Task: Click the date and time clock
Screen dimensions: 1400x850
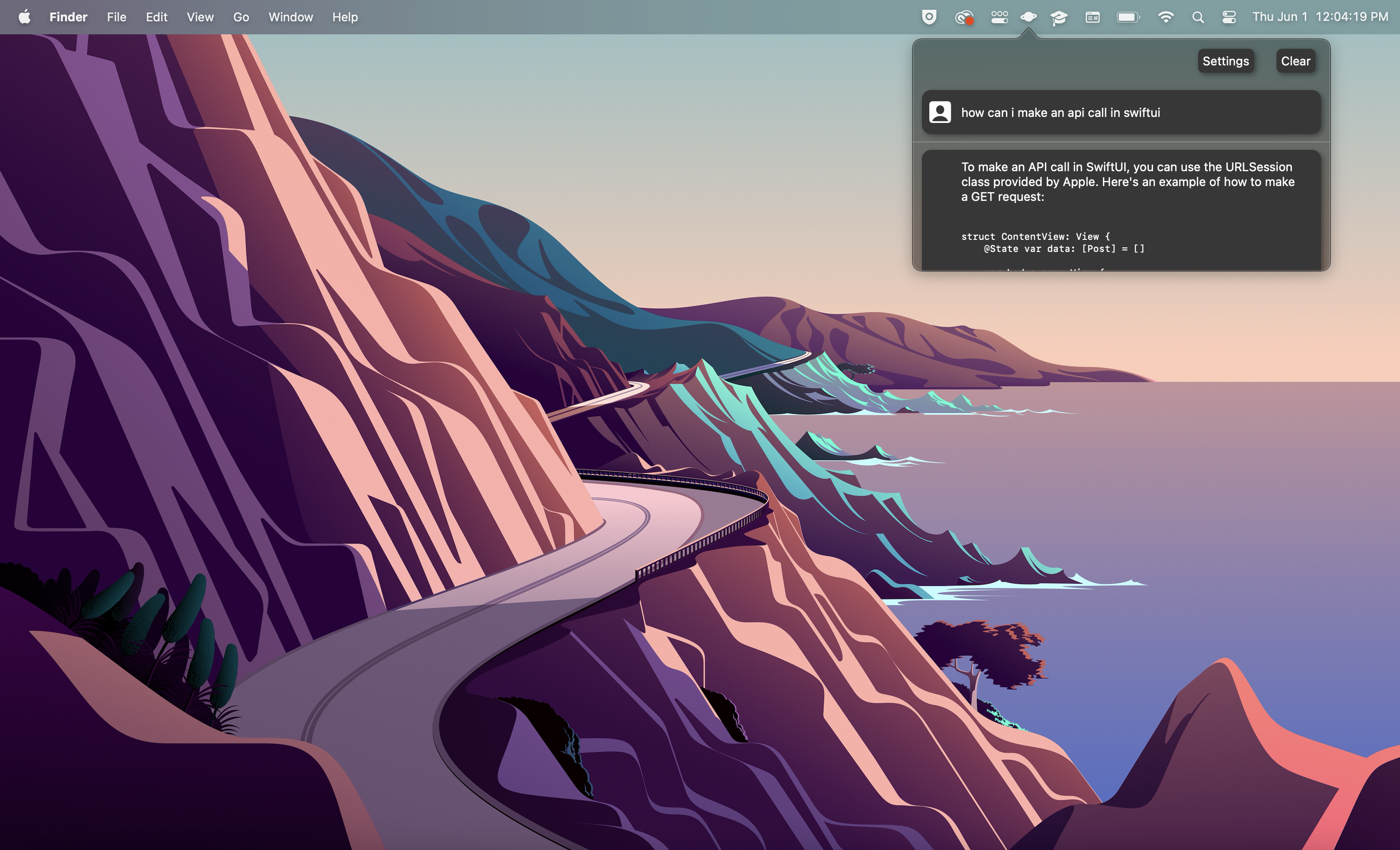Action: 1320,17
